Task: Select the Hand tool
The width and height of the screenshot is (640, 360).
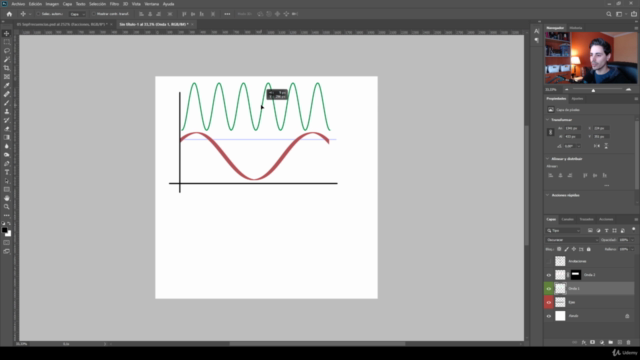Action: click(7, 198)
